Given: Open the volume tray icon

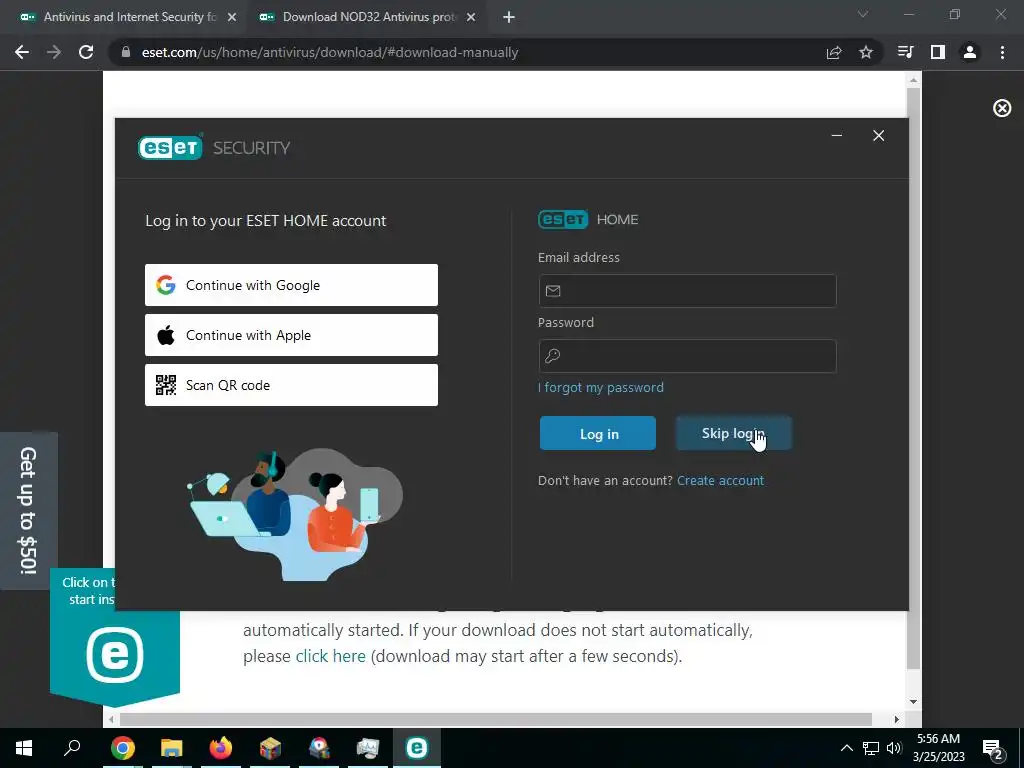Looking at the screenshot, I should (x=894, y=748).
